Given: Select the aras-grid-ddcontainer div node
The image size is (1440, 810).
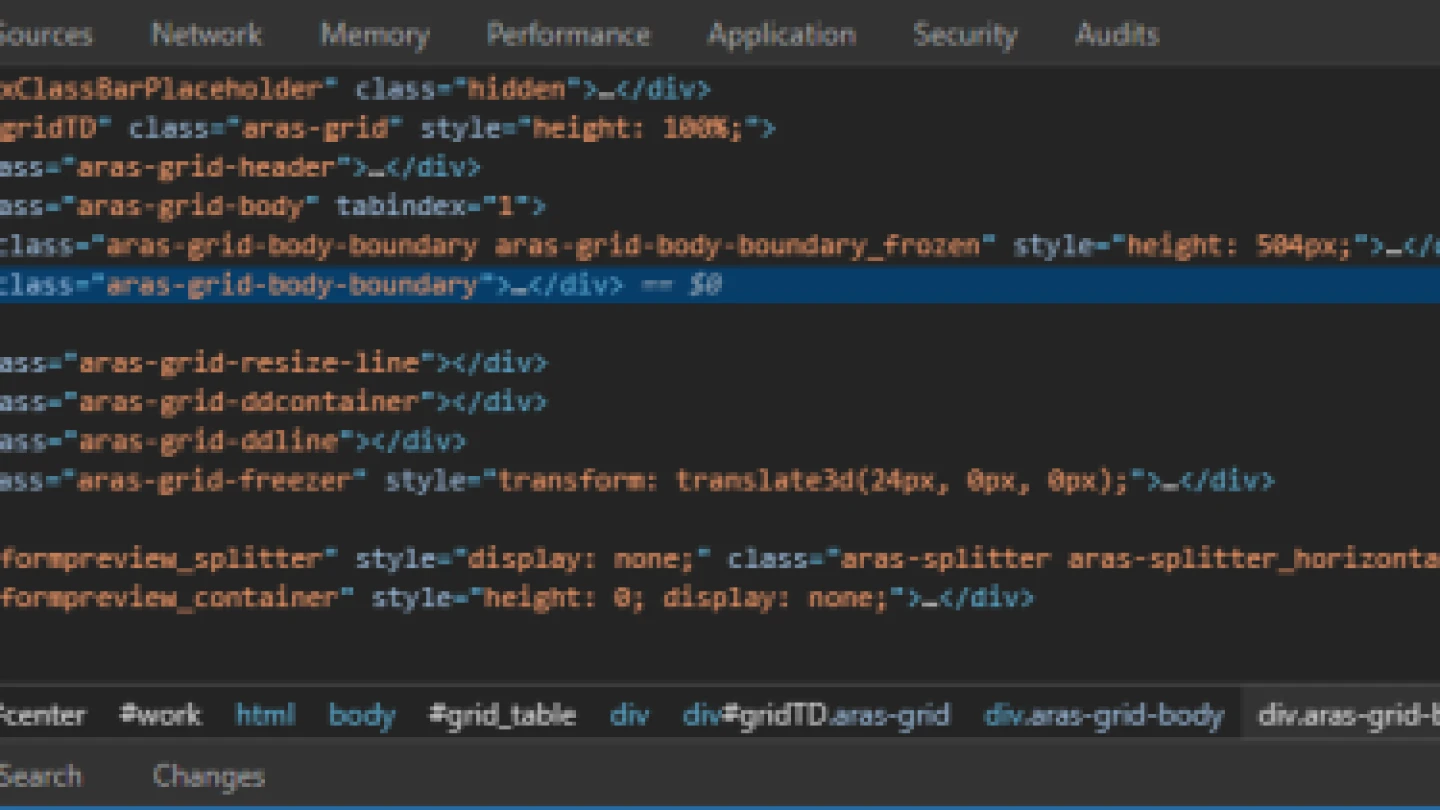Looking at the screenshot, I should coord(274,401).
